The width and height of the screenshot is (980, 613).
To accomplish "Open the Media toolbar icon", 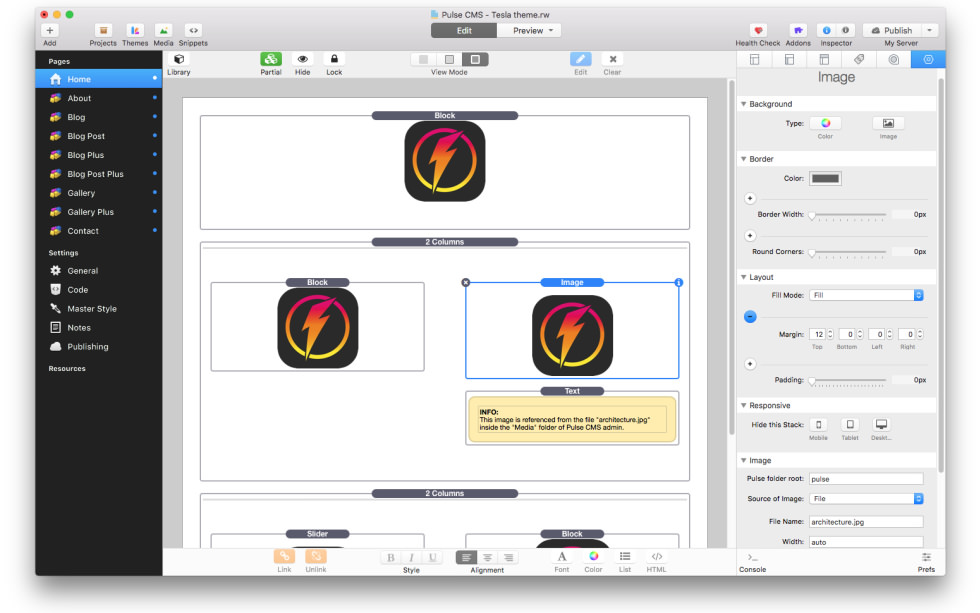I will point(163,30).
